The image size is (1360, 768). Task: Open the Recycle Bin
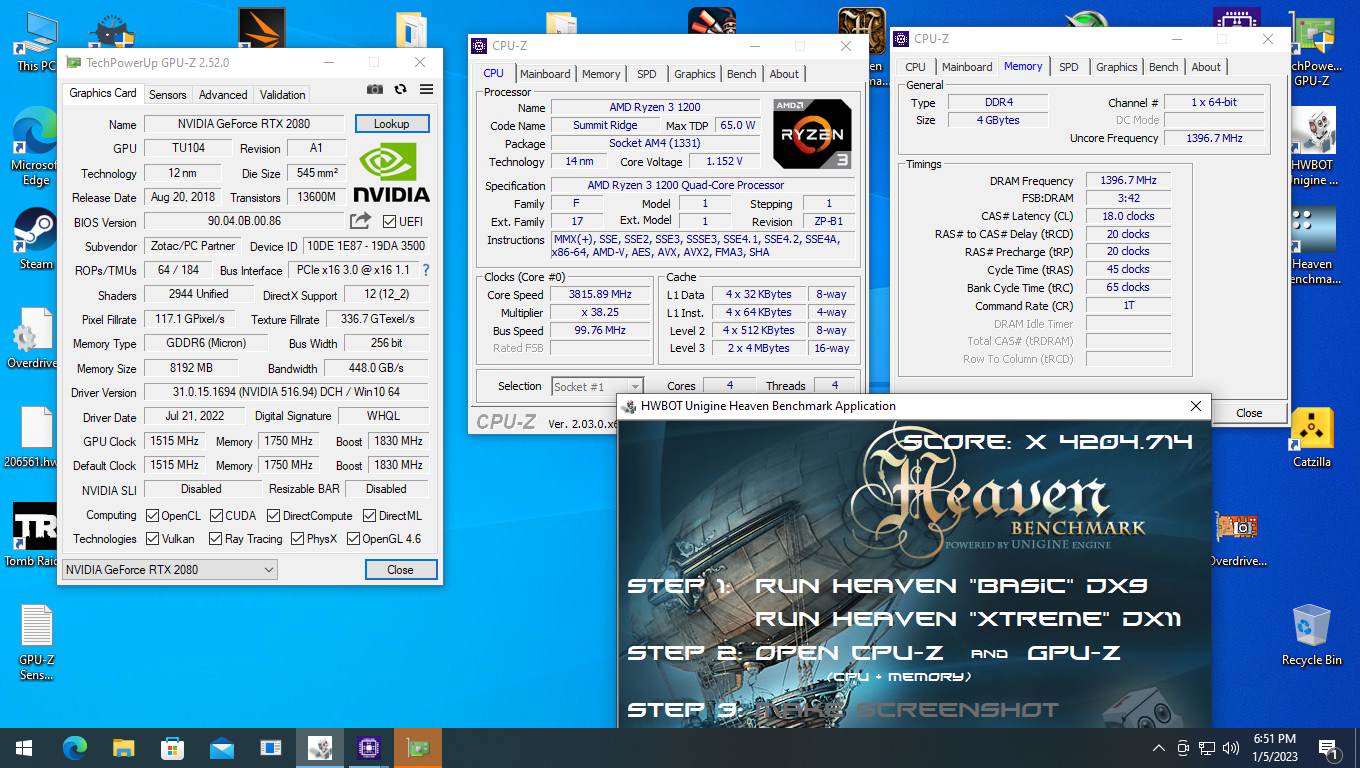click(1312, 635)
